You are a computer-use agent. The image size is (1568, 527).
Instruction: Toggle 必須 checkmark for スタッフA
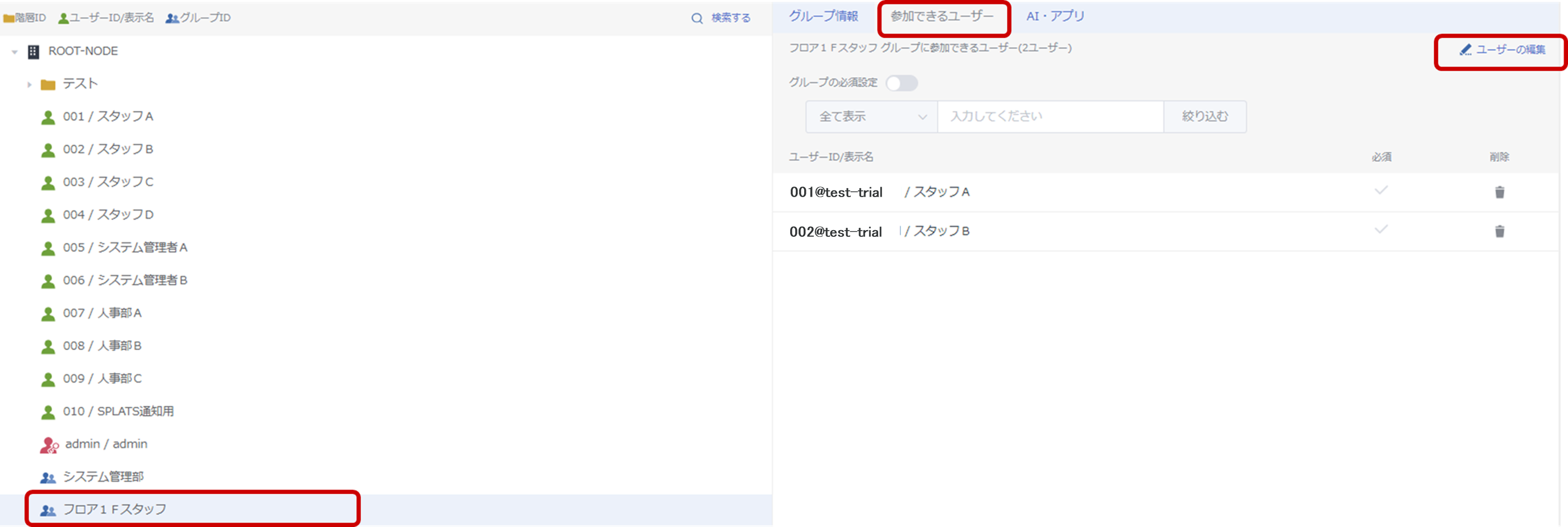(1381, 190)
